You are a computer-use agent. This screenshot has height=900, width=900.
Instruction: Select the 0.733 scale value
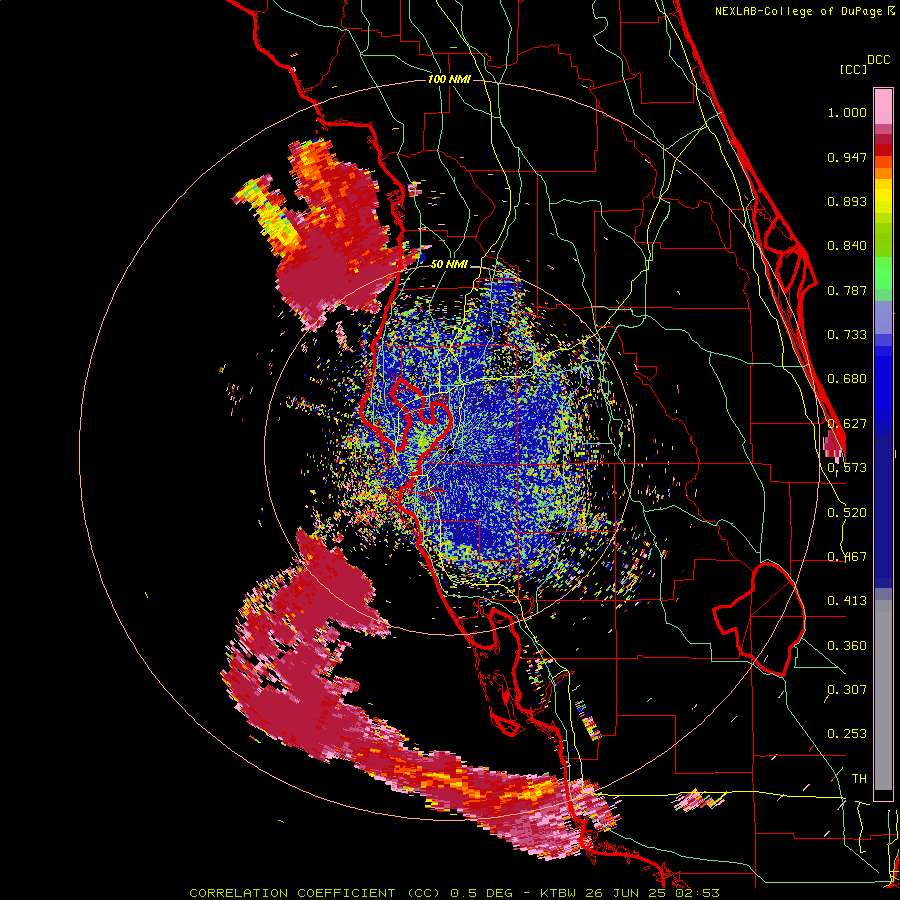847,335
